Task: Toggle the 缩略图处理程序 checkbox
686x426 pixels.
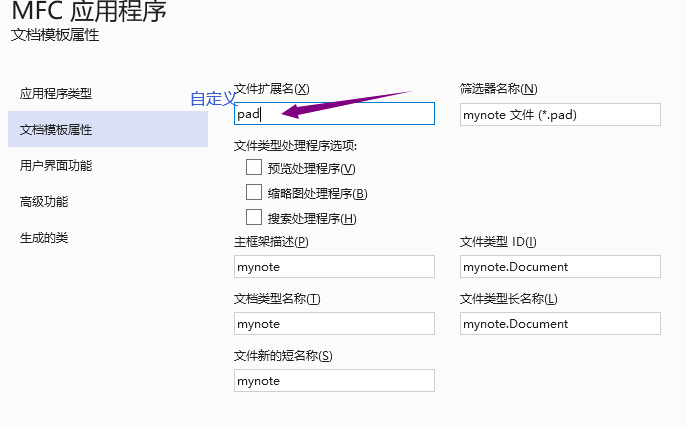Action: pos(254,193)
